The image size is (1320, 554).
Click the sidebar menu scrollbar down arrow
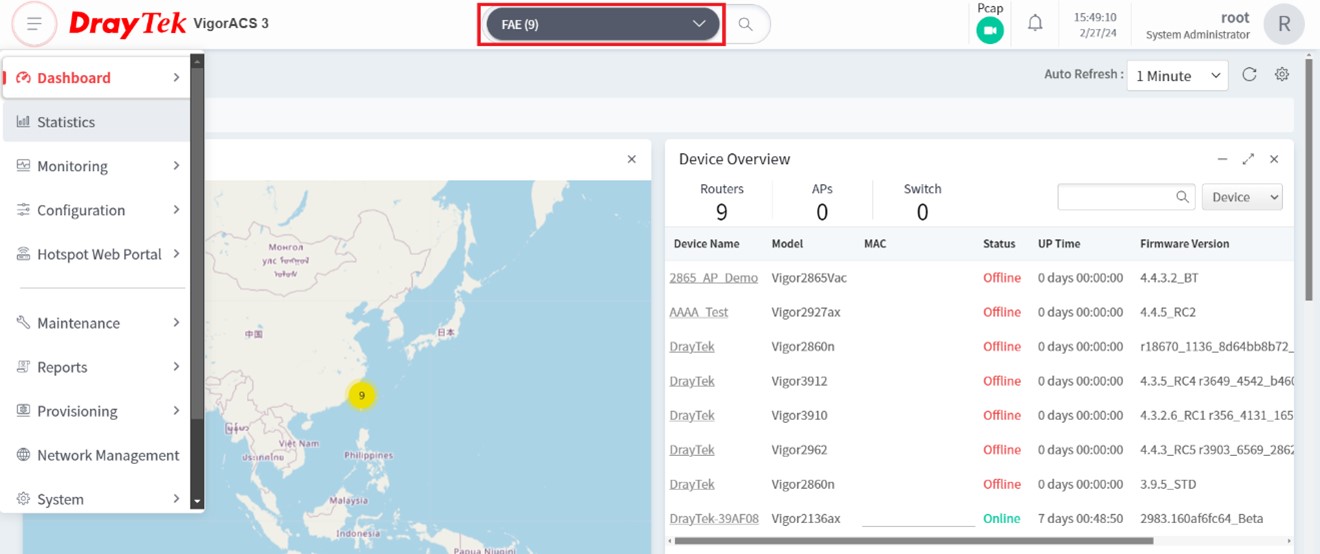pos(197,502)
